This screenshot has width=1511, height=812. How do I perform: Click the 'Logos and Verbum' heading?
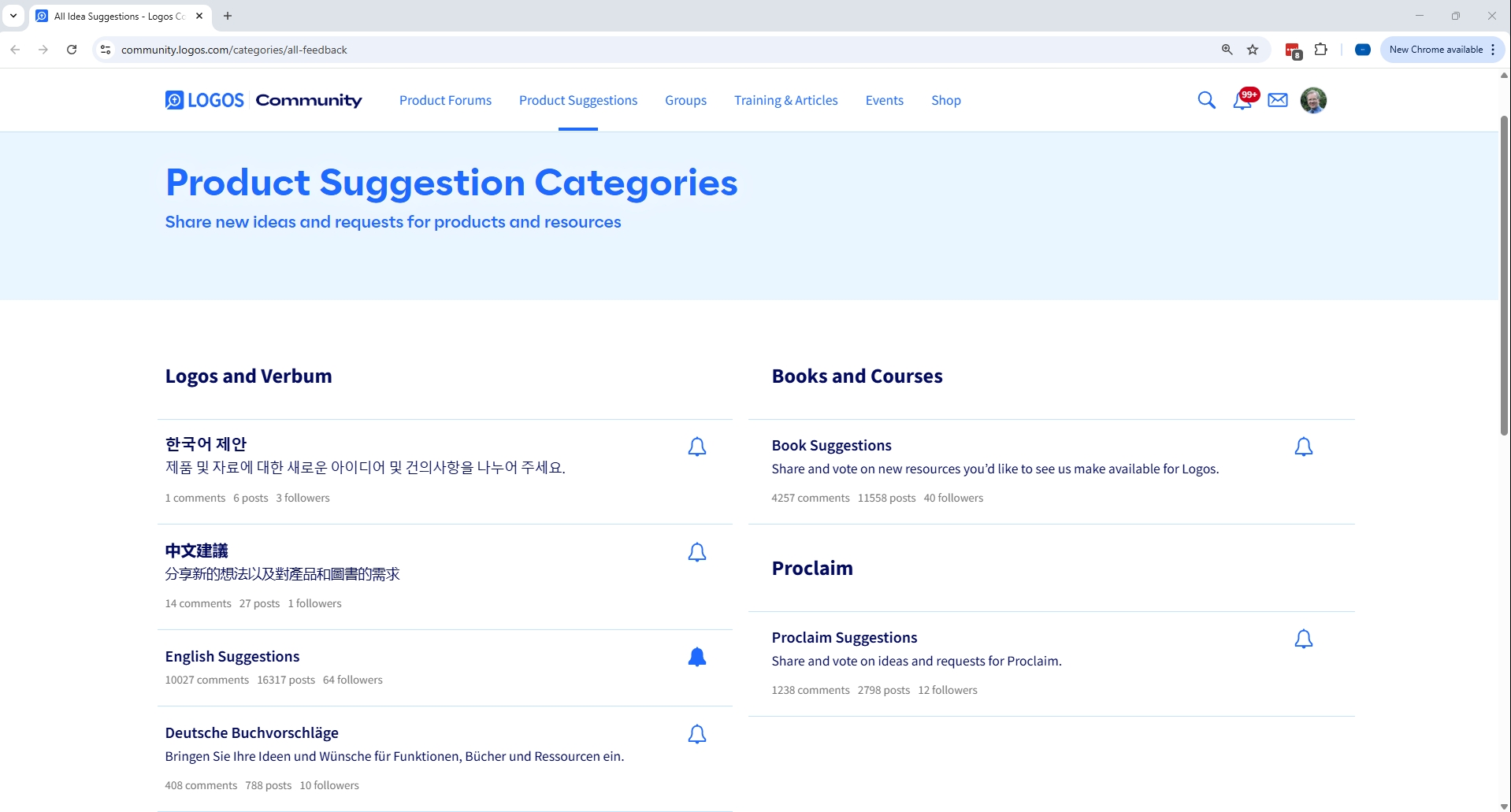click(x=248, y=376)
